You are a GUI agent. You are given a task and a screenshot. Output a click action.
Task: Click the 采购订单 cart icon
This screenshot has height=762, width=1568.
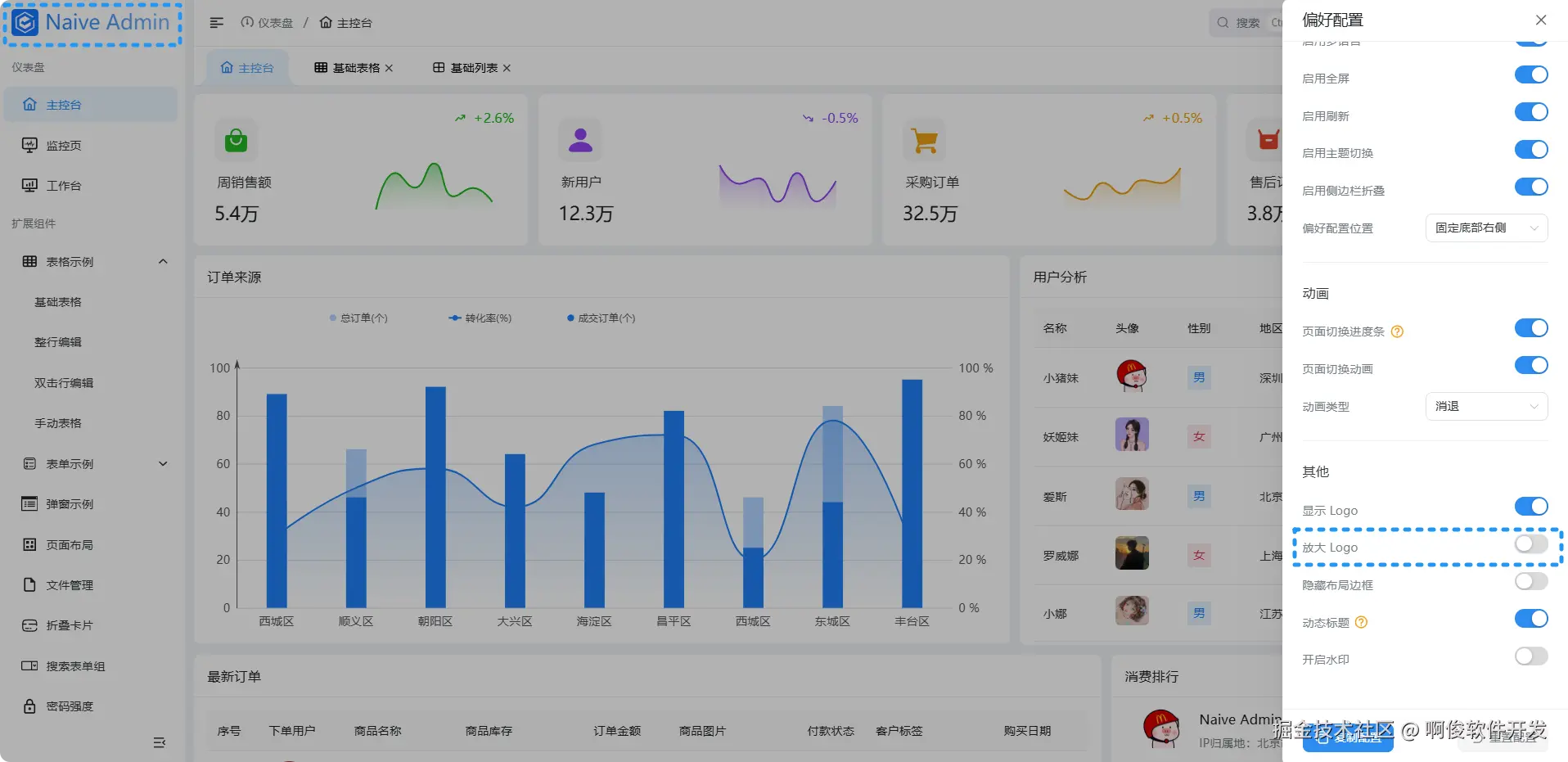925,141
